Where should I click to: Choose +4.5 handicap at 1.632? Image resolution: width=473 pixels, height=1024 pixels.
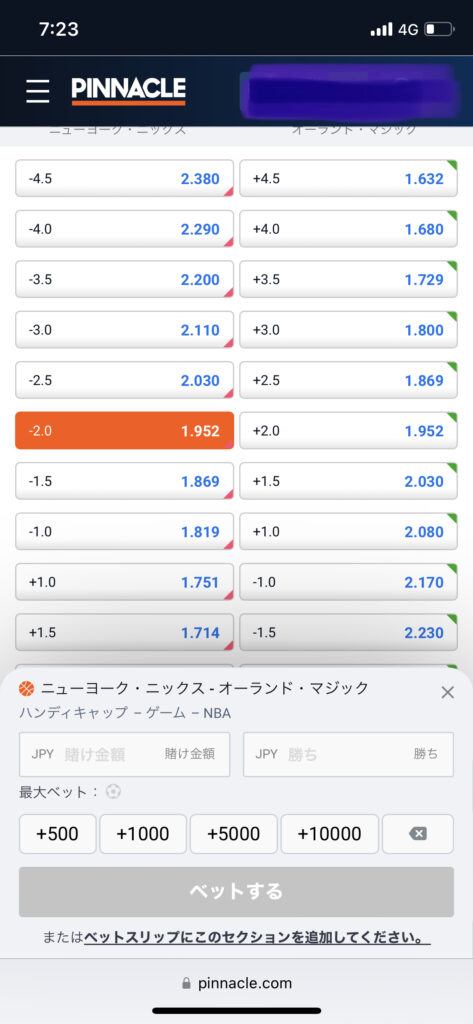[x=348, y=179]
